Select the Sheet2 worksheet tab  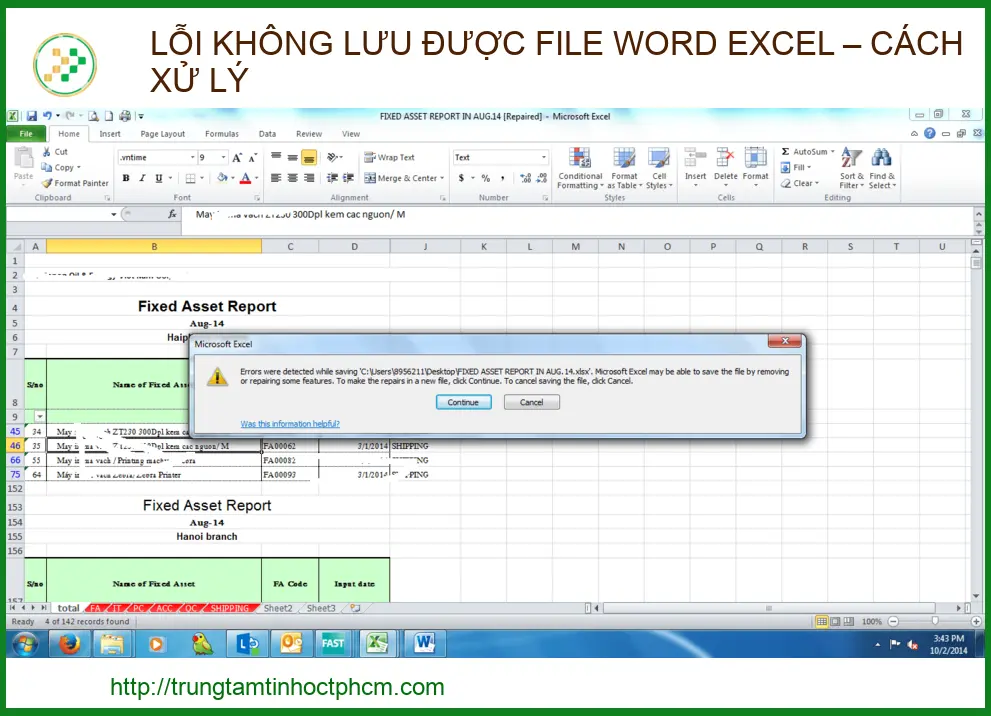(277, 608)
